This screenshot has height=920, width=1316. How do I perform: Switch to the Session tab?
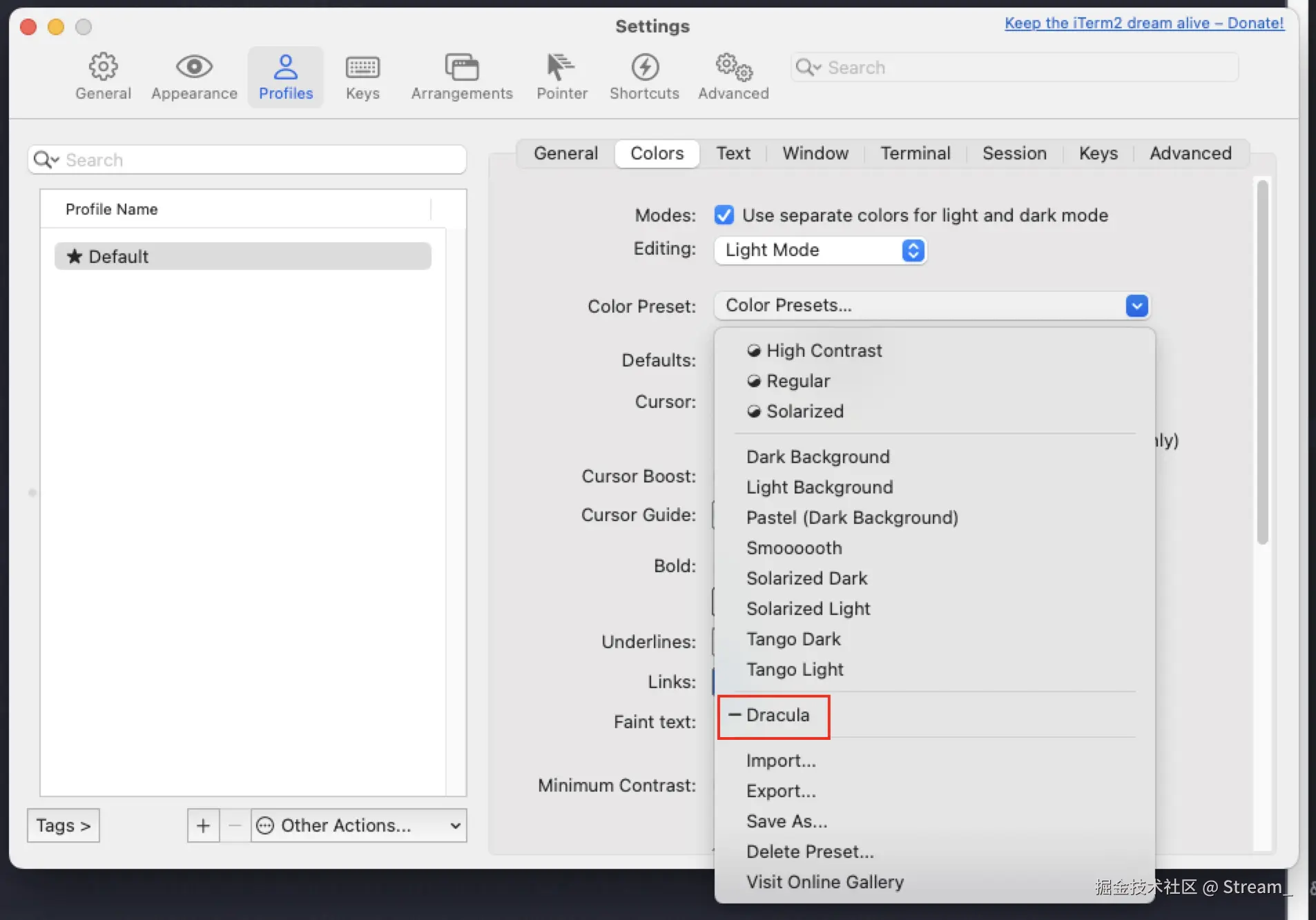pos(1014,153)
